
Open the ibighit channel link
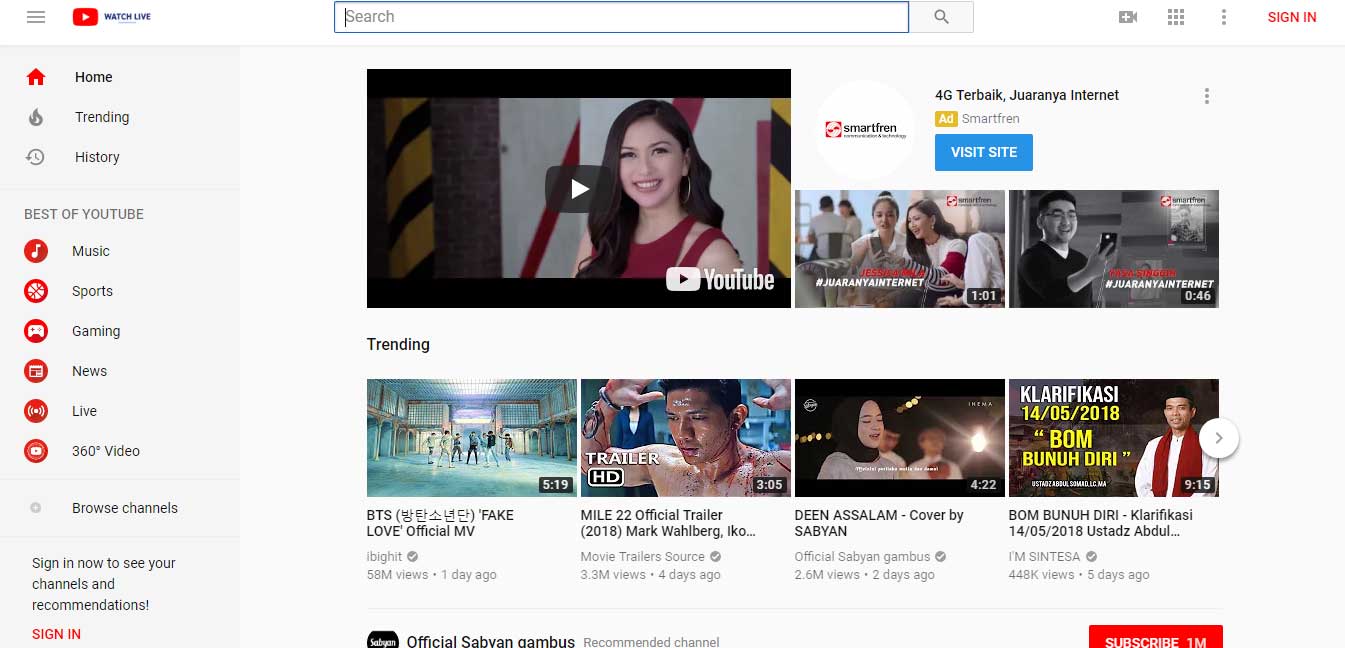click(x=384, y=556)
